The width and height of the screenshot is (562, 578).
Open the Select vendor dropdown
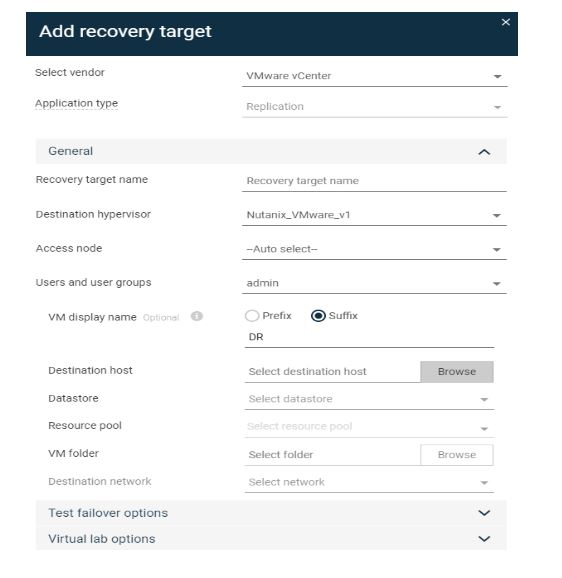pyautogui.click(x=374, y=76)
